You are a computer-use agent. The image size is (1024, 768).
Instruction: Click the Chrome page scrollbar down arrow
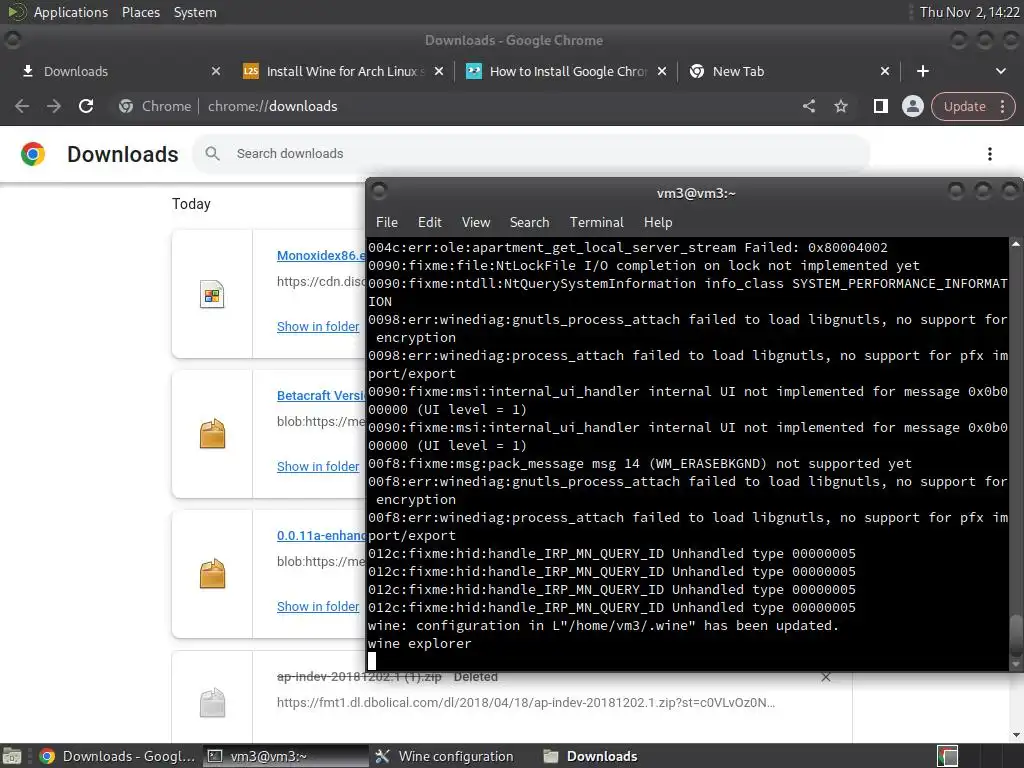[x=1016, y=735]
